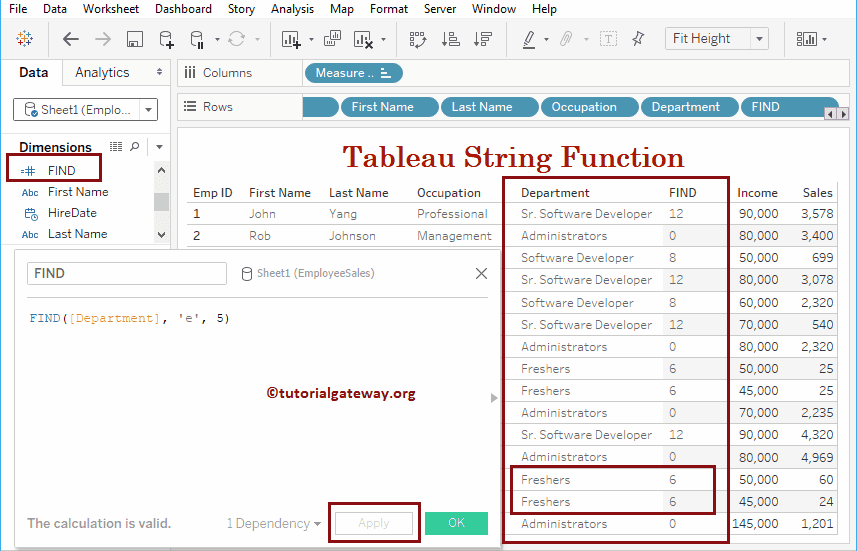Switch to the Analytics tab
This screenshot has height=551, width=857.
click(x=102, y=72)
